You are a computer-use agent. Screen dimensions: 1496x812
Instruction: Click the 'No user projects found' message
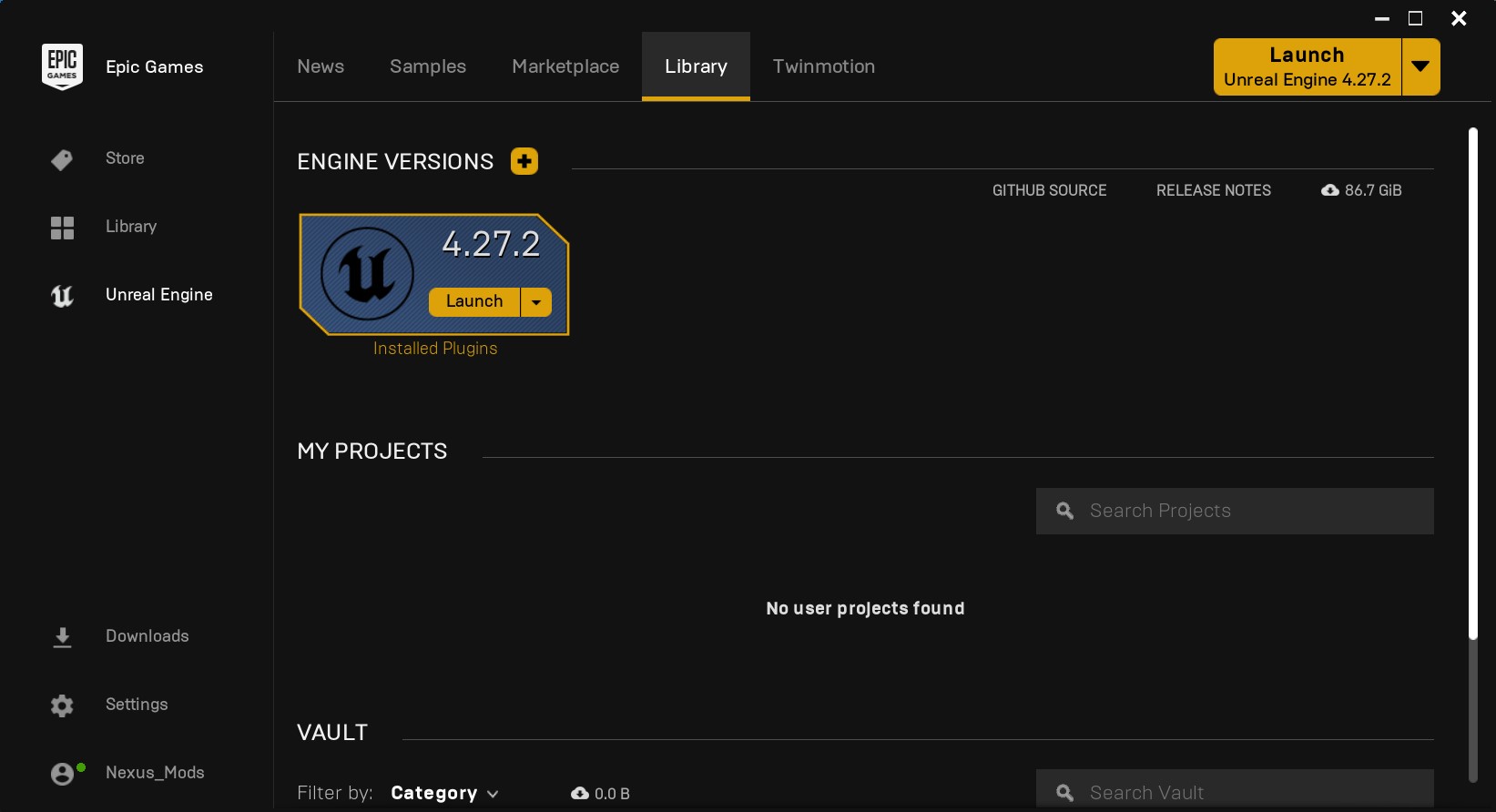(x=865, y=608)
